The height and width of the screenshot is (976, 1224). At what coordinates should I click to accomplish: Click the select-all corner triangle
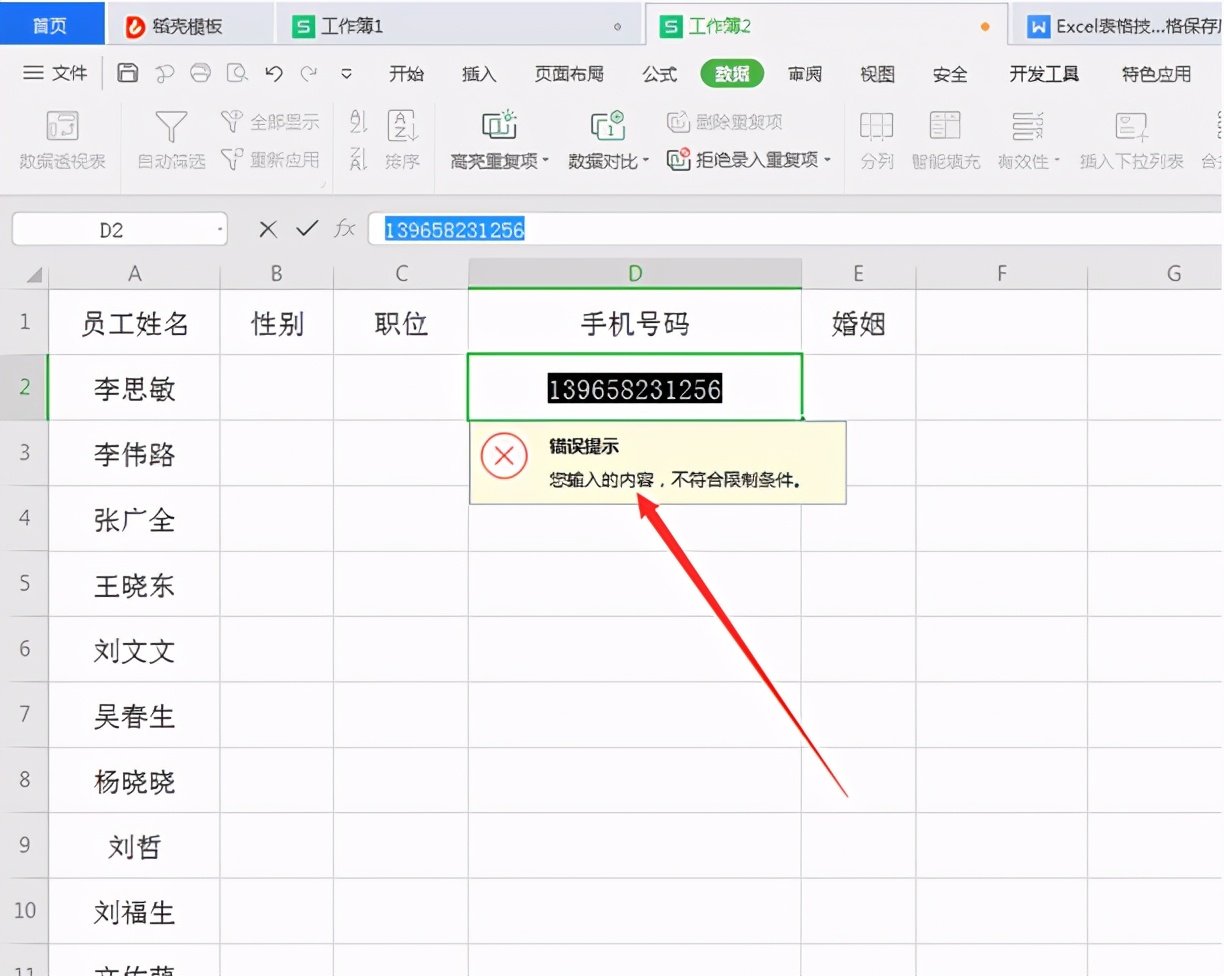(x=33, y=274)
